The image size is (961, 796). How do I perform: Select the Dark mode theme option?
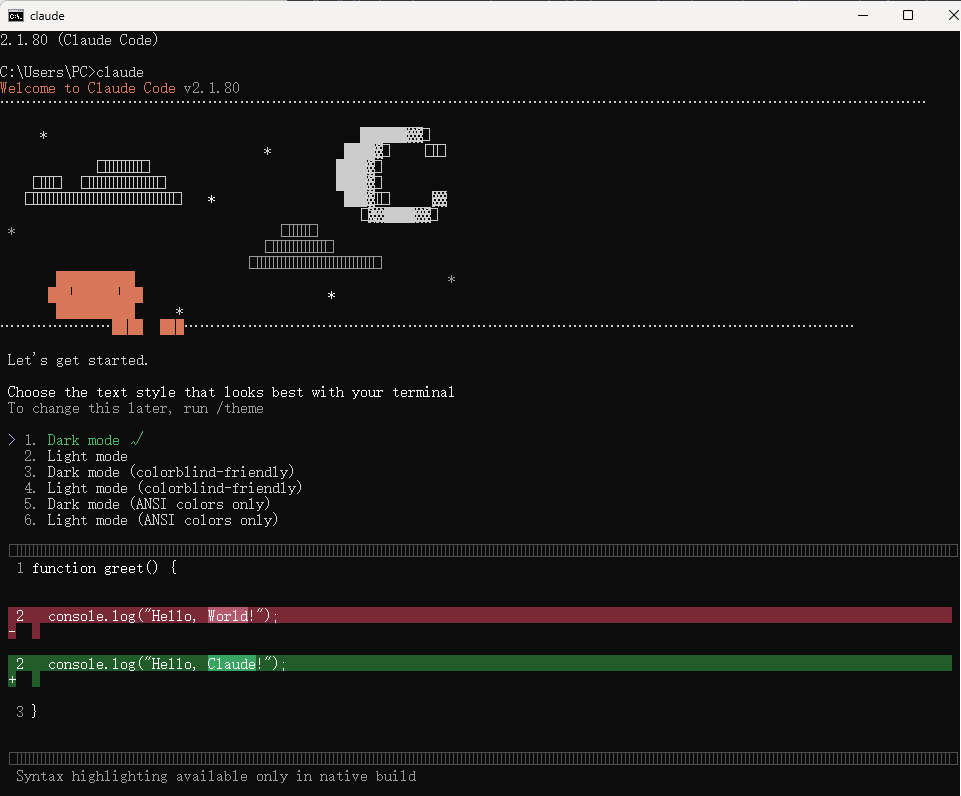tap(83, 440)
